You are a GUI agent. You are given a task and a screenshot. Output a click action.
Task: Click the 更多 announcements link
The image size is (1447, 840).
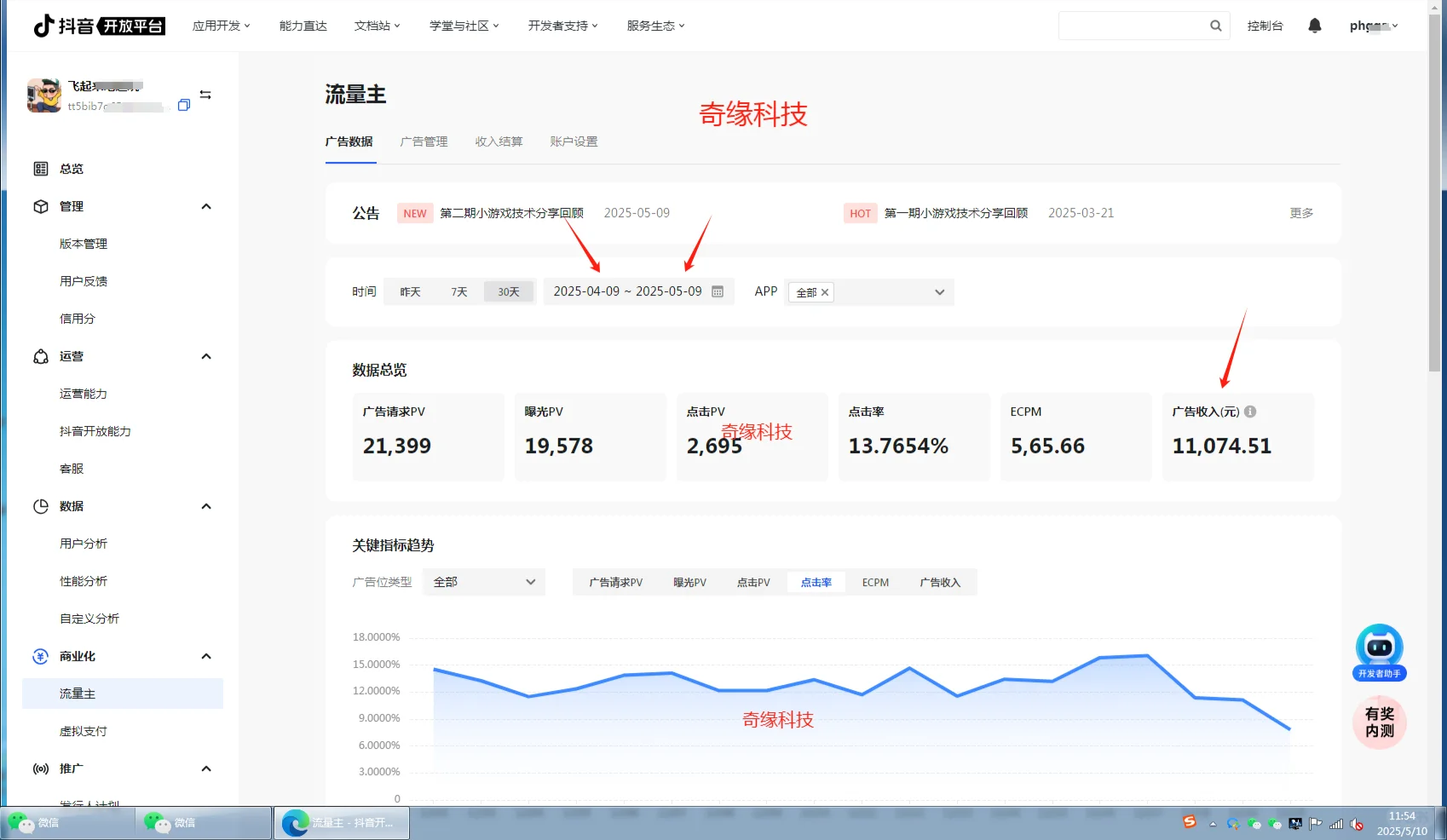point(1301,213)
